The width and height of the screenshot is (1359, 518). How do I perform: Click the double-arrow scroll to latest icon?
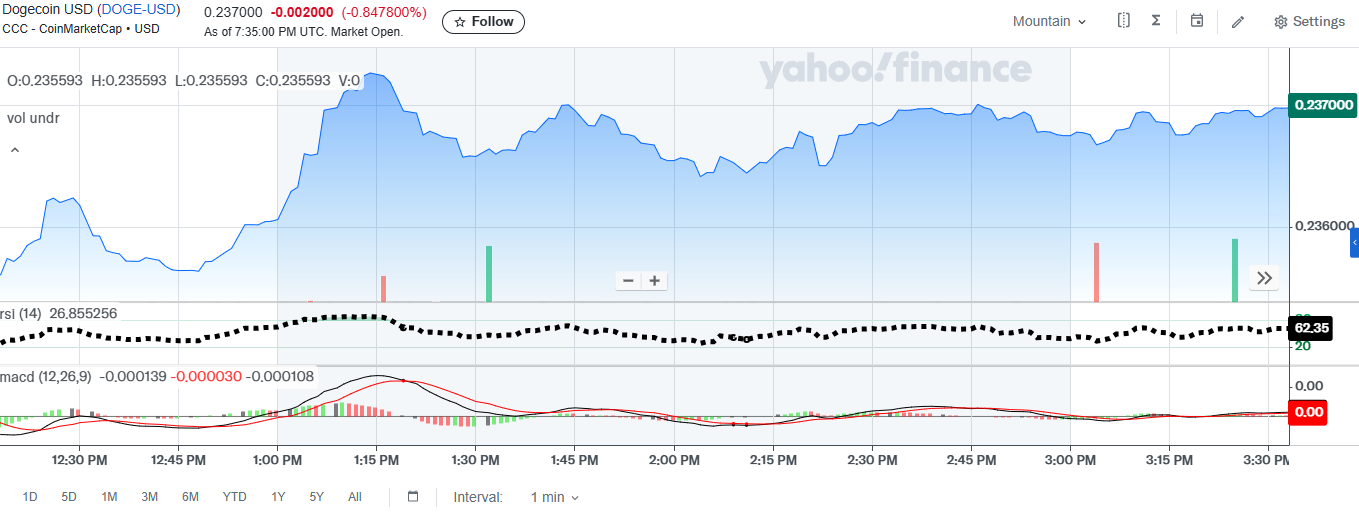1264,278
